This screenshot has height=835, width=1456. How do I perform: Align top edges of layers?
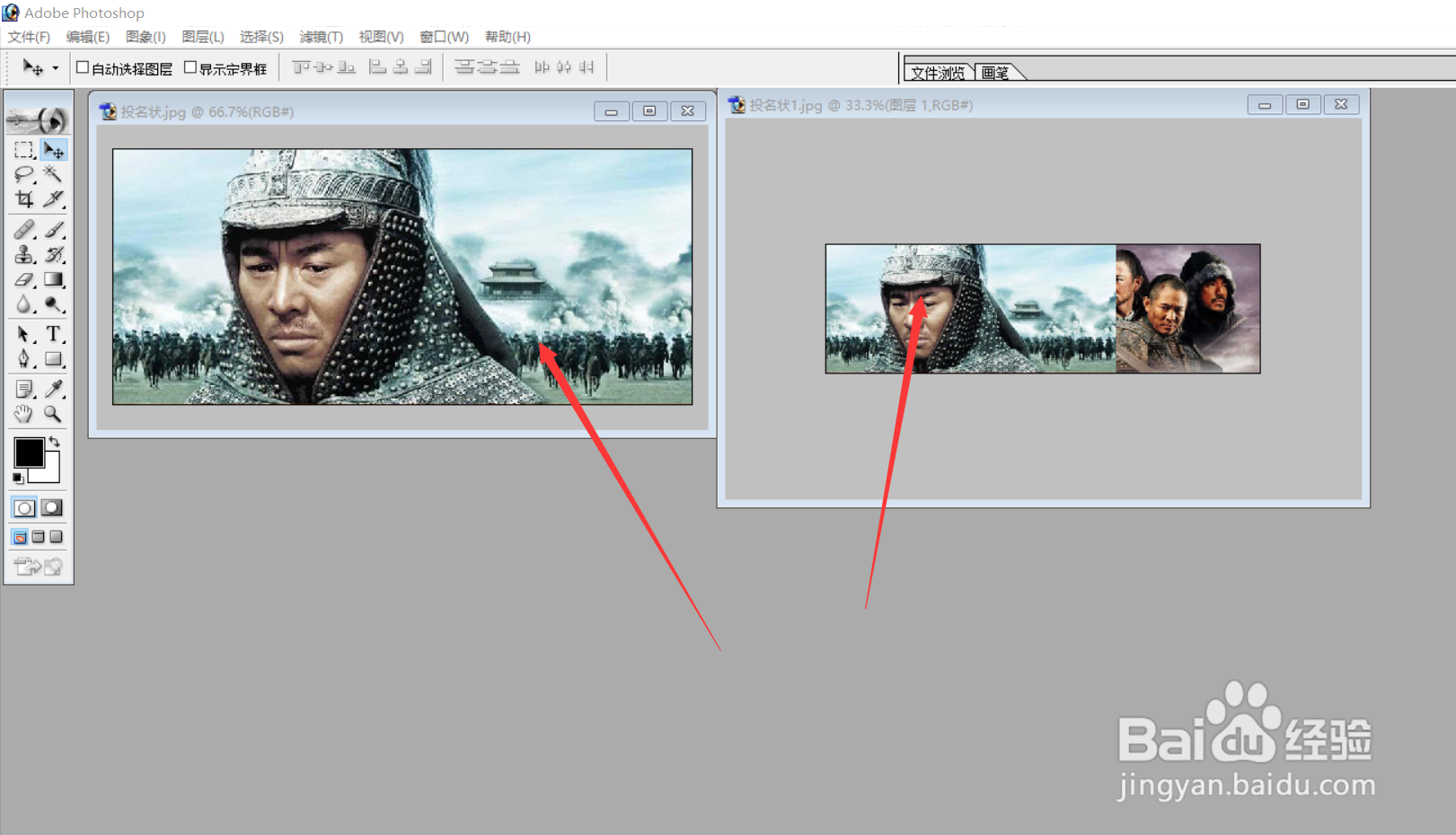click(302, 67)
